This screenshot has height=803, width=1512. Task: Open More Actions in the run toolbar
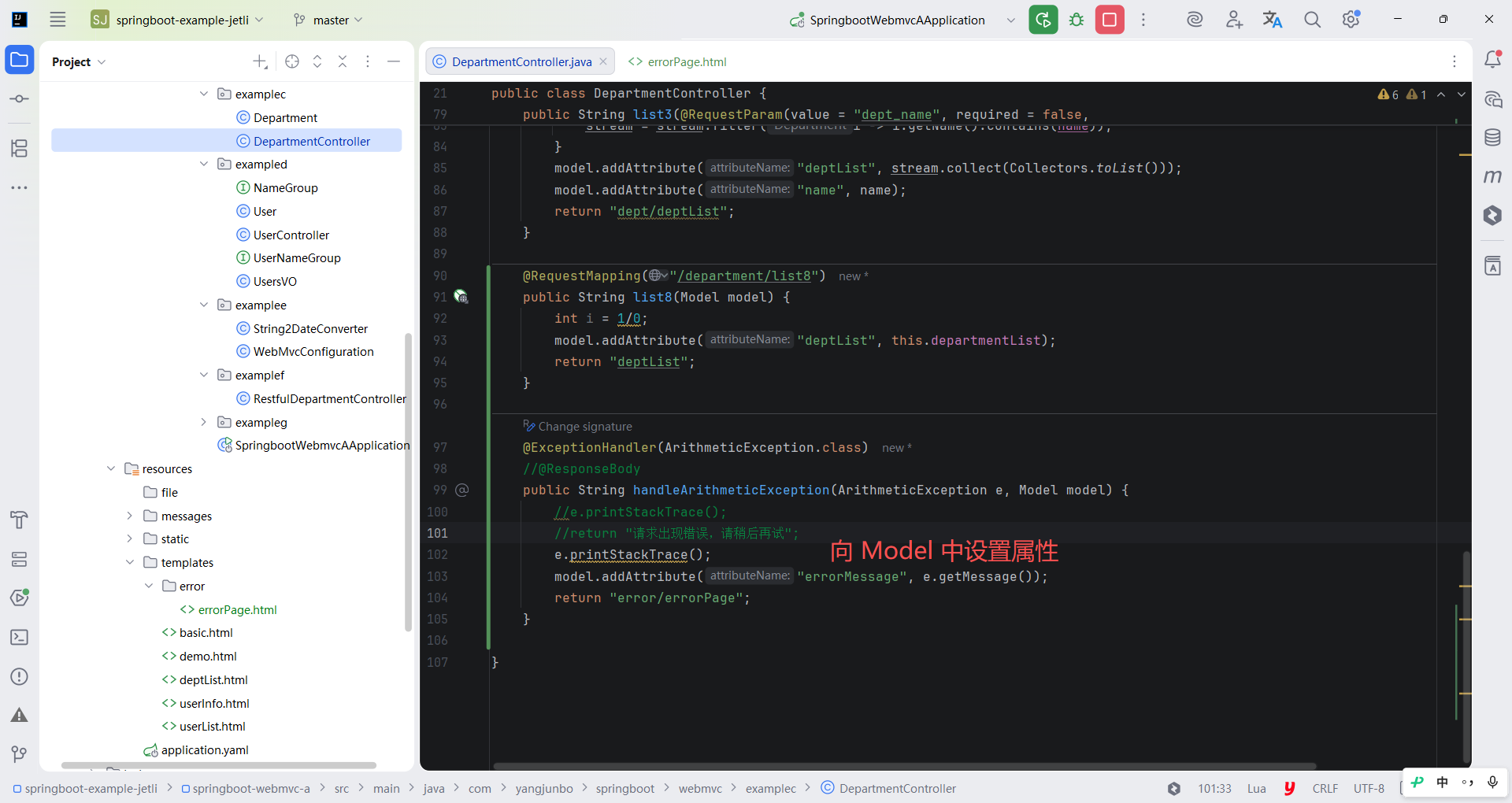coord(1143,20)
